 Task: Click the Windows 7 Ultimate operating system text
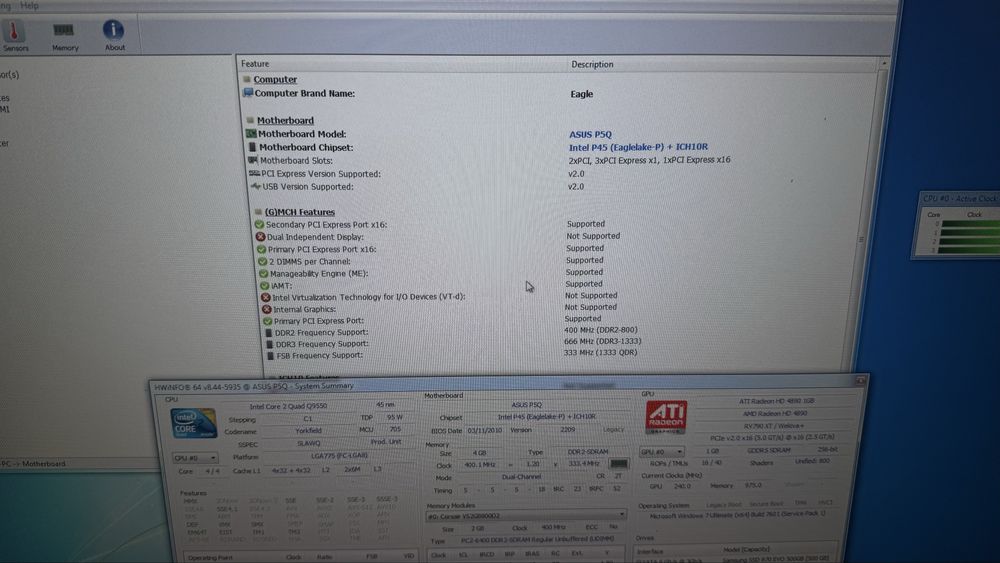pos(737,515)
